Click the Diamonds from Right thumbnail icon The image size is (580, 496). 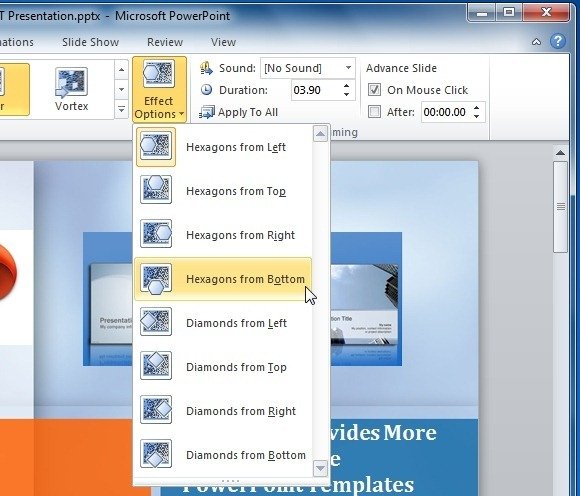coord(156,410)
